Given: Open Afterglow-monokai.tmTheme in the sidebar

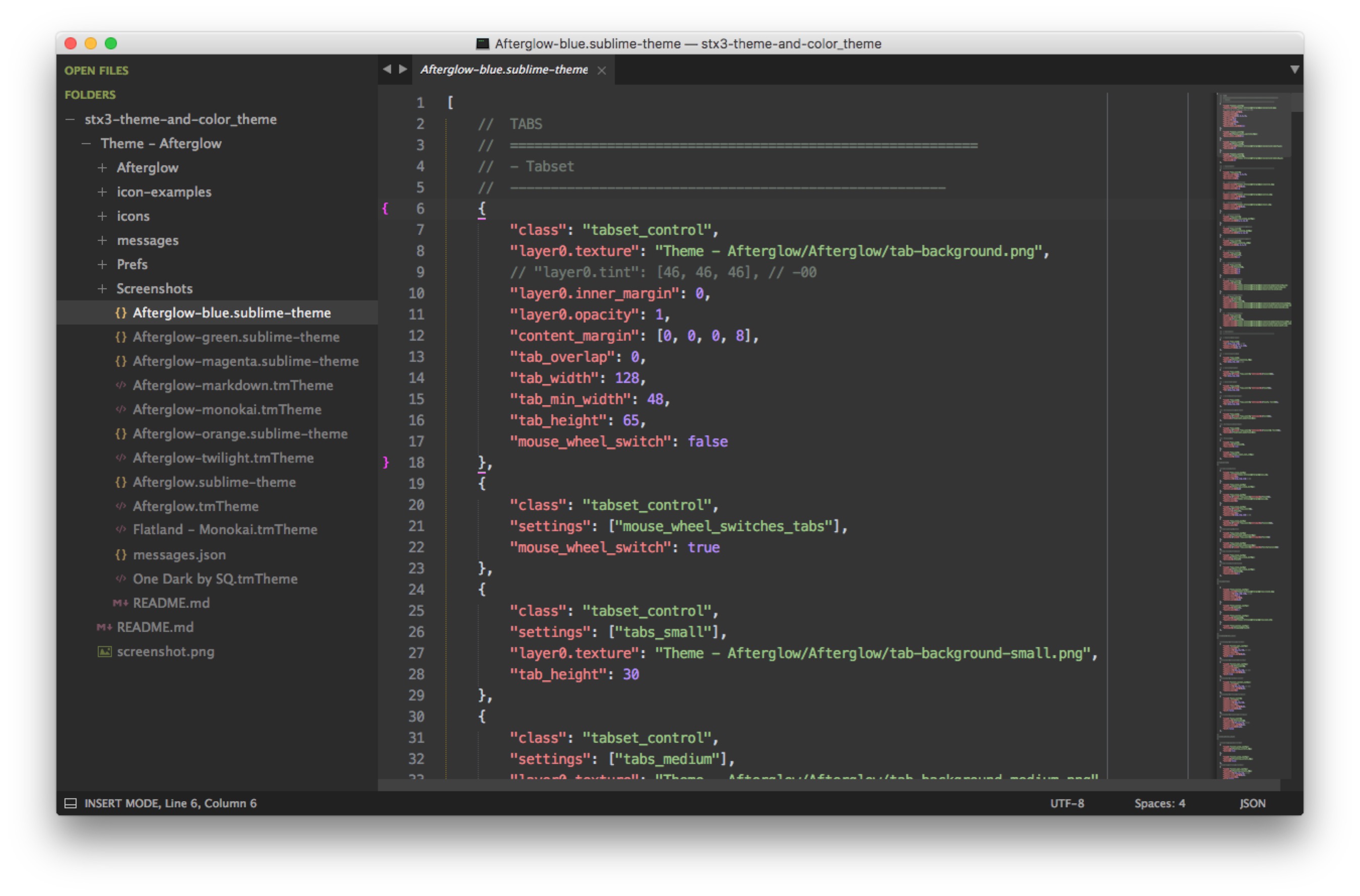Looking at the screenshot, I should pyautogui.click(x=227, y=409).
